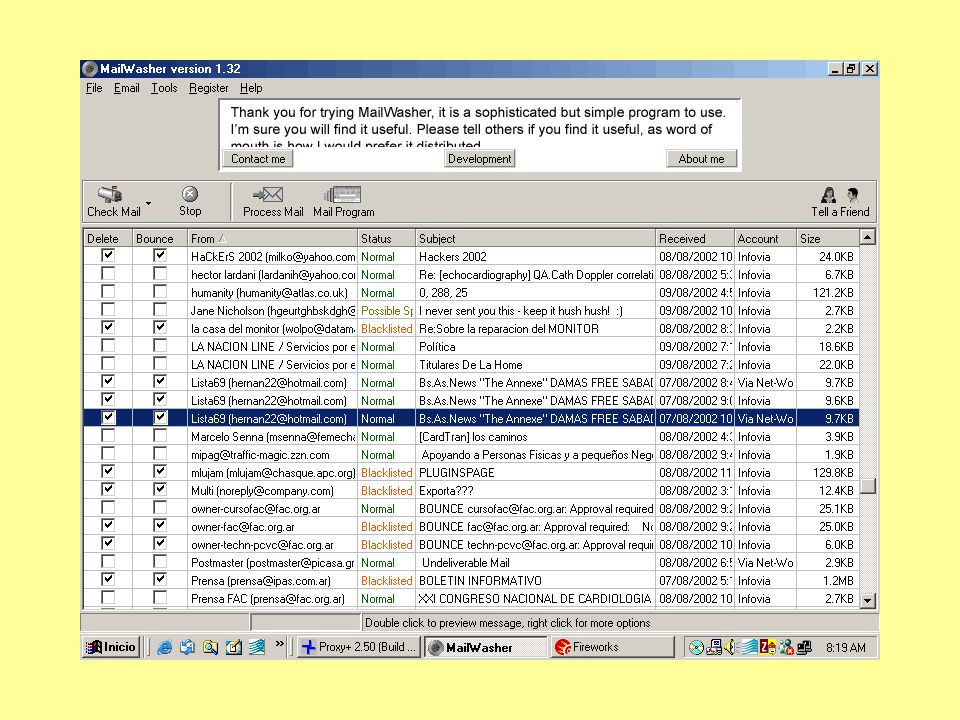Click the Development button
The image size is (960, 720).
[479, 159]
